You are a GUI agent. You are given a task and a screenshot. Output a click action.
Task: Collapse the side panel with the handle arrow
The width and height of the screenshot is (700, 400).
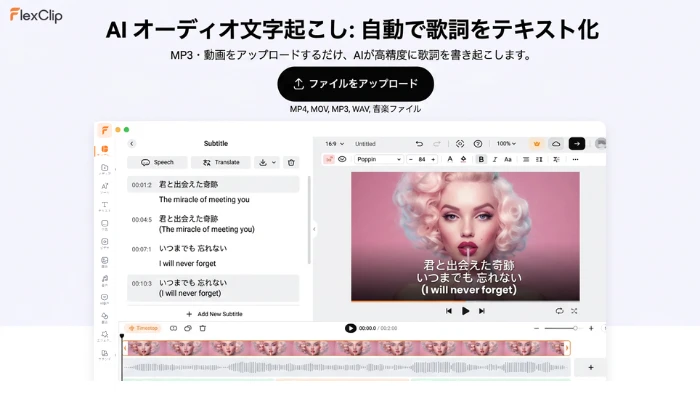pyautogui.click(x=314, y=229)
